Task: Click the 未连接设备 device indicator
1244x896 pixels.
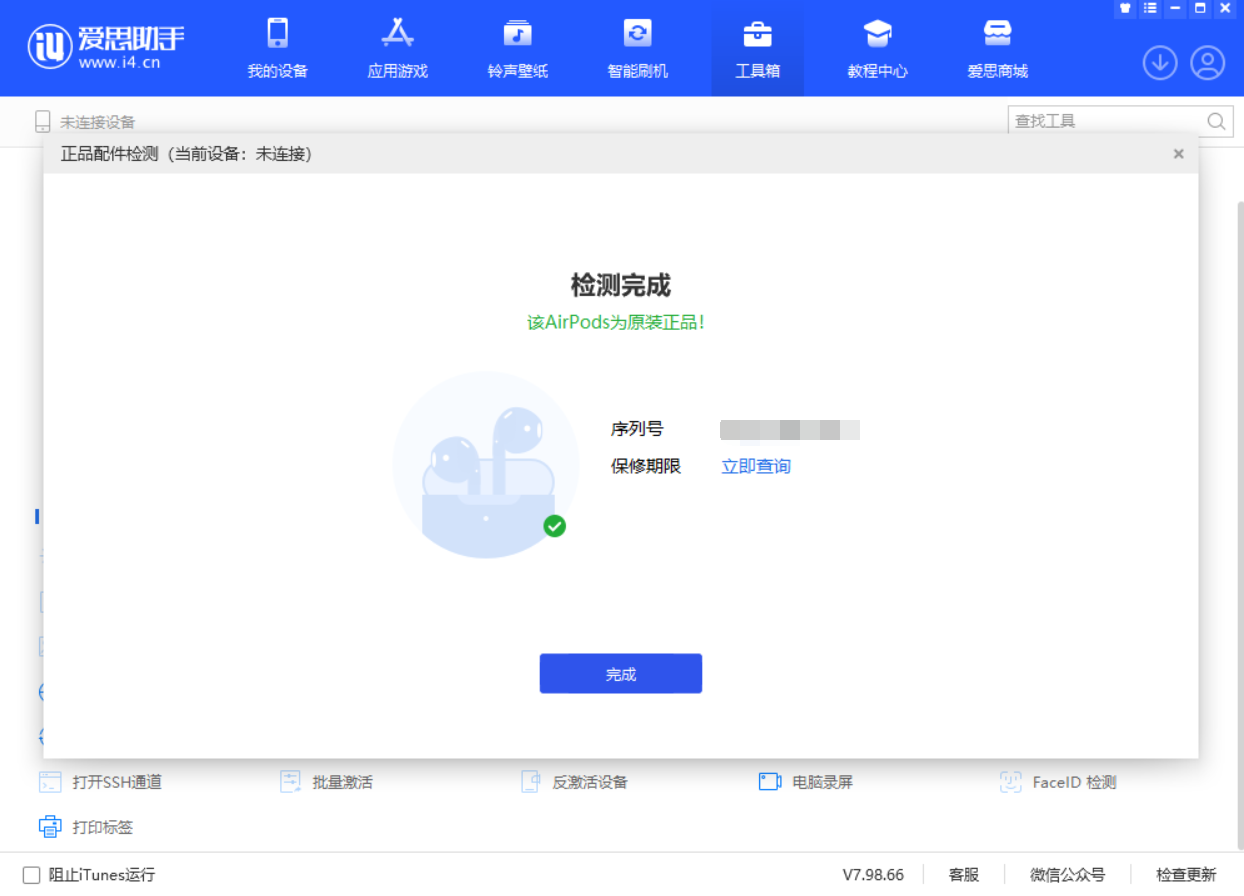Action: point(84,122)
